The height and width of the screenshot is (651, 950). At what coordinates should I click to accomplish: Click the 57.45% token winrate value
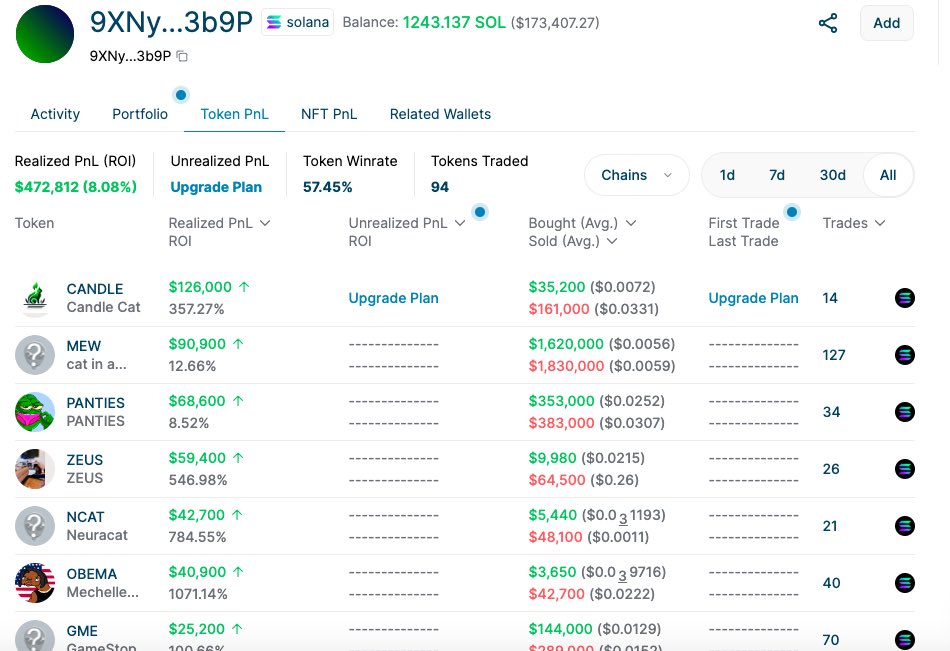pyautogui.click(x=327, y=187)
